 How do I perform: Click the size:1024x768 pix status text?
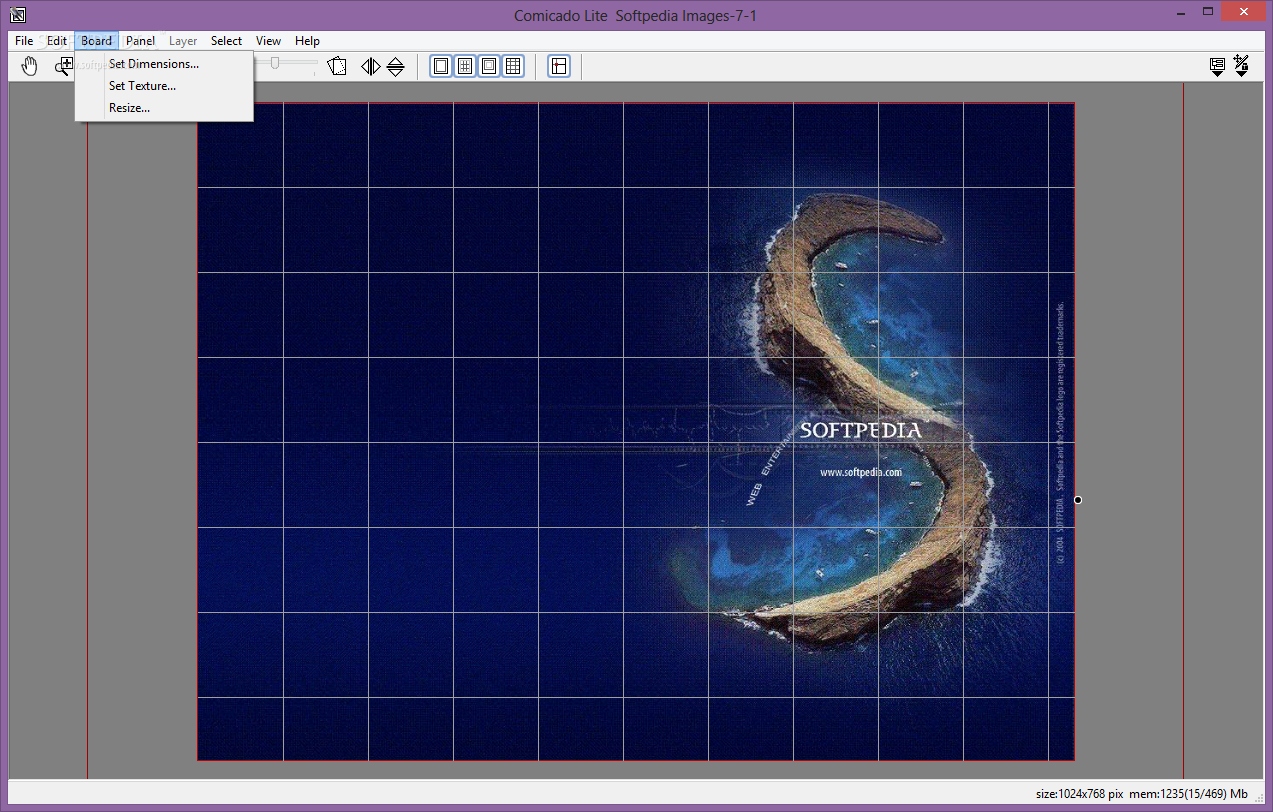tap(1079, 794)
